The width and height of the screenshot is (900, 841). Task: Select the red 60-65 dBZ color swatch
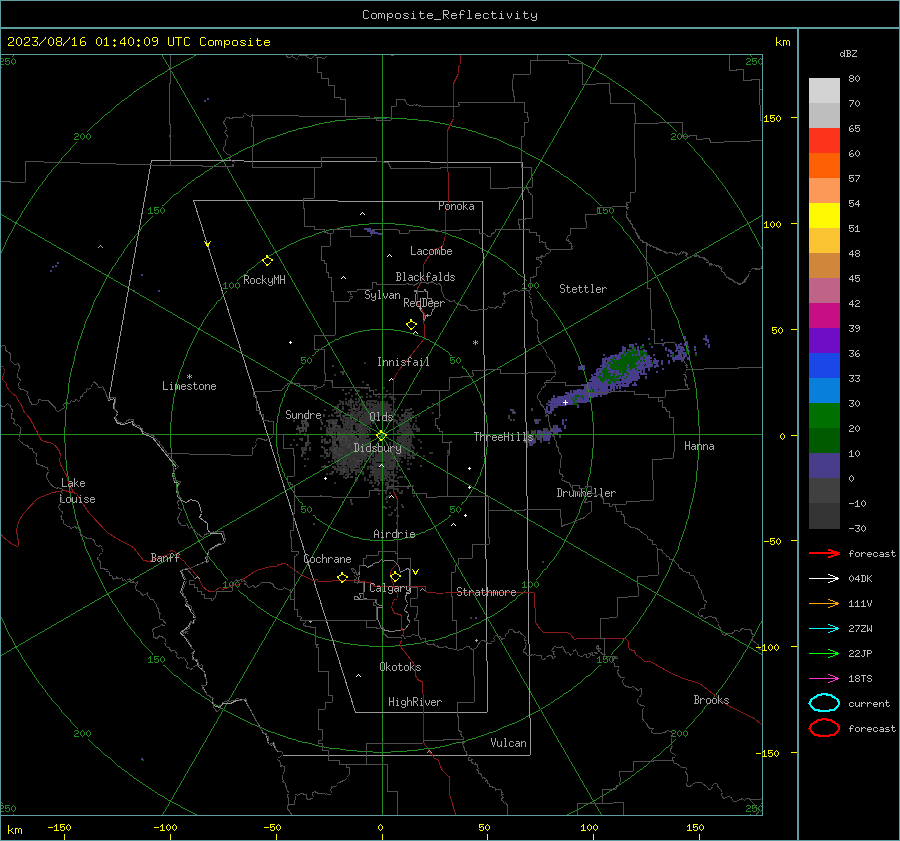coord(824,140)
